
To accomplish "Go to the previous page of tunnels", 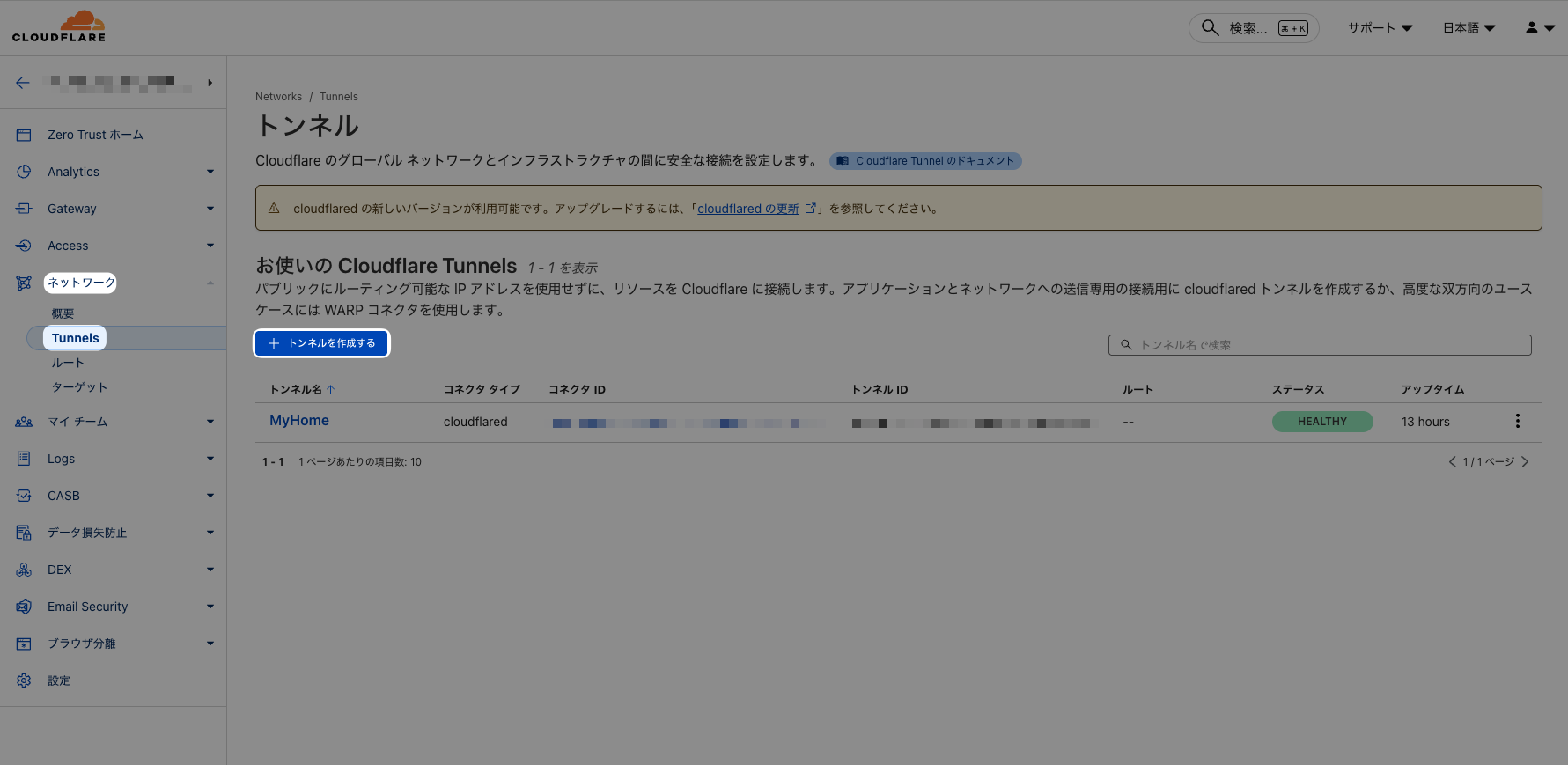I will click(x=1452, y=462).
